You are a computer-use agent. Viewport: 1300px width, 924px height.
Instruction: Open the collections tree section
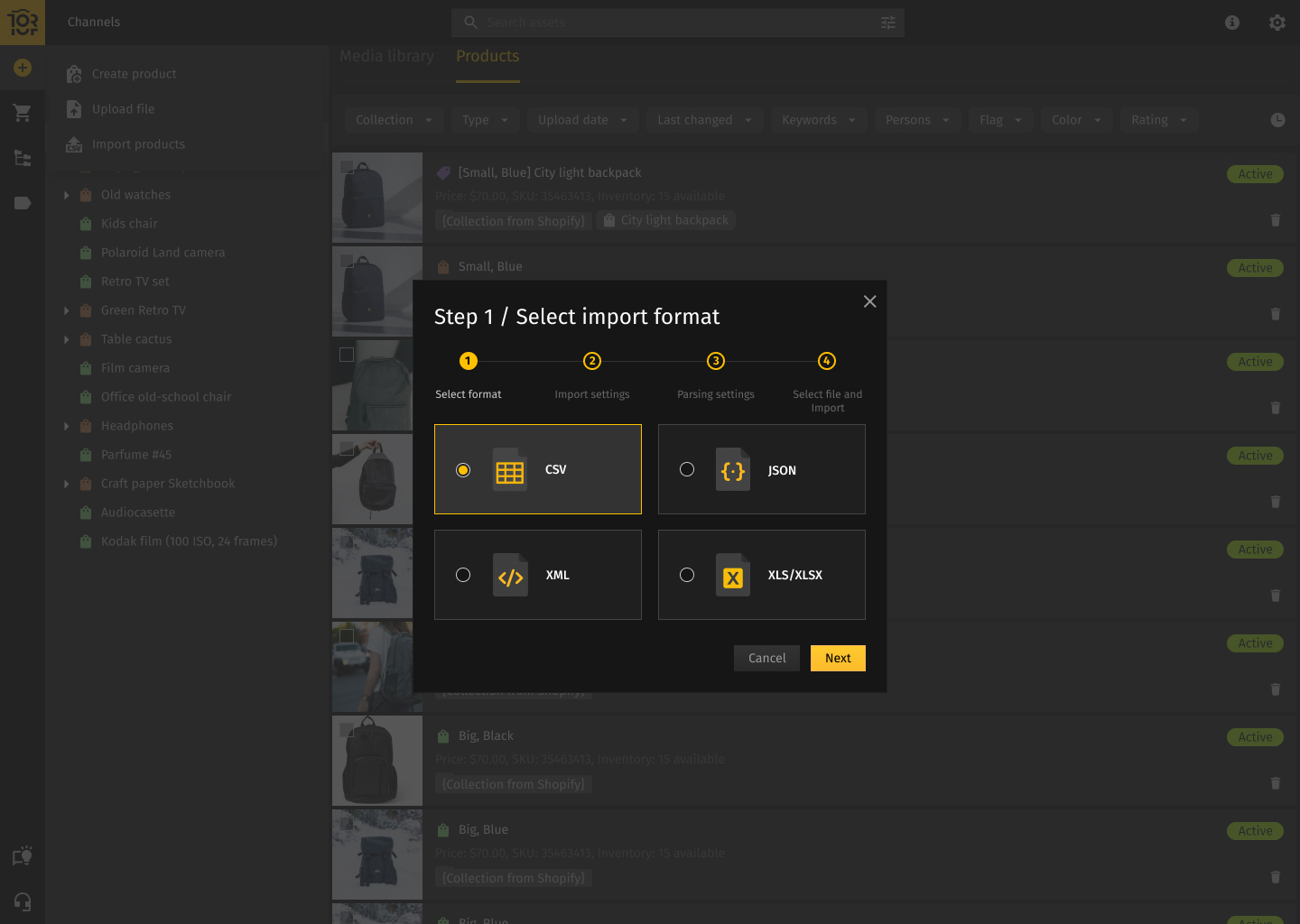click(22, 158)
